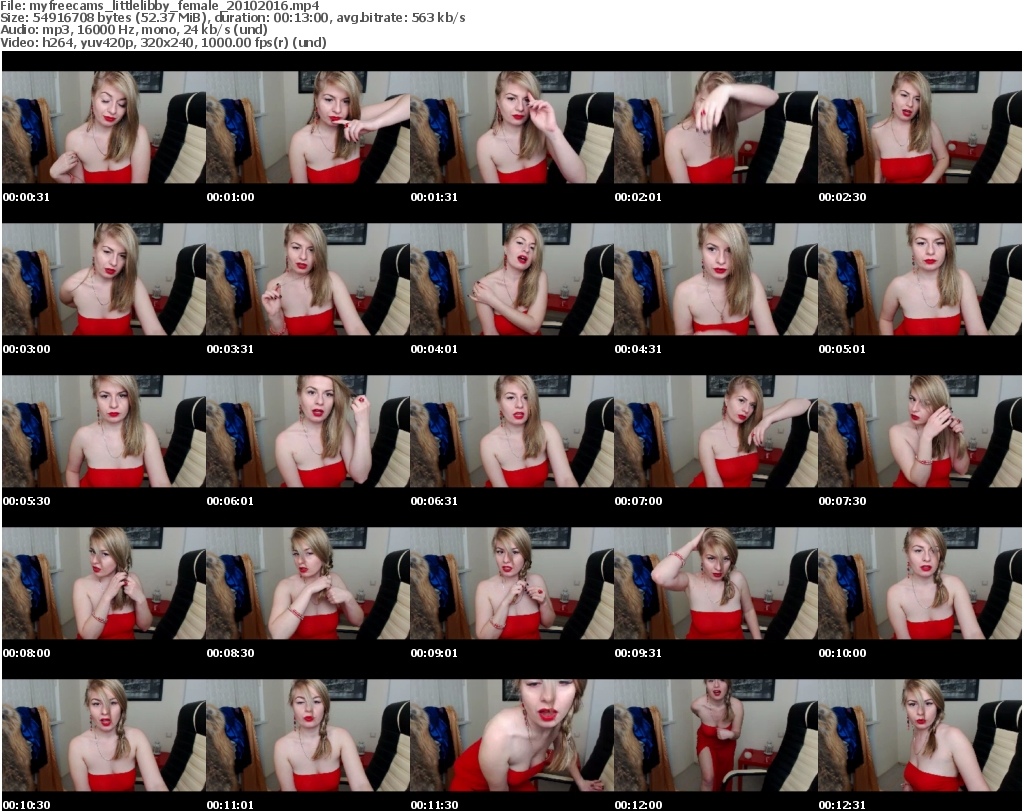Click the frame at 00:09:01
This screenshot has height=811, width=1024.
point(512,583)
